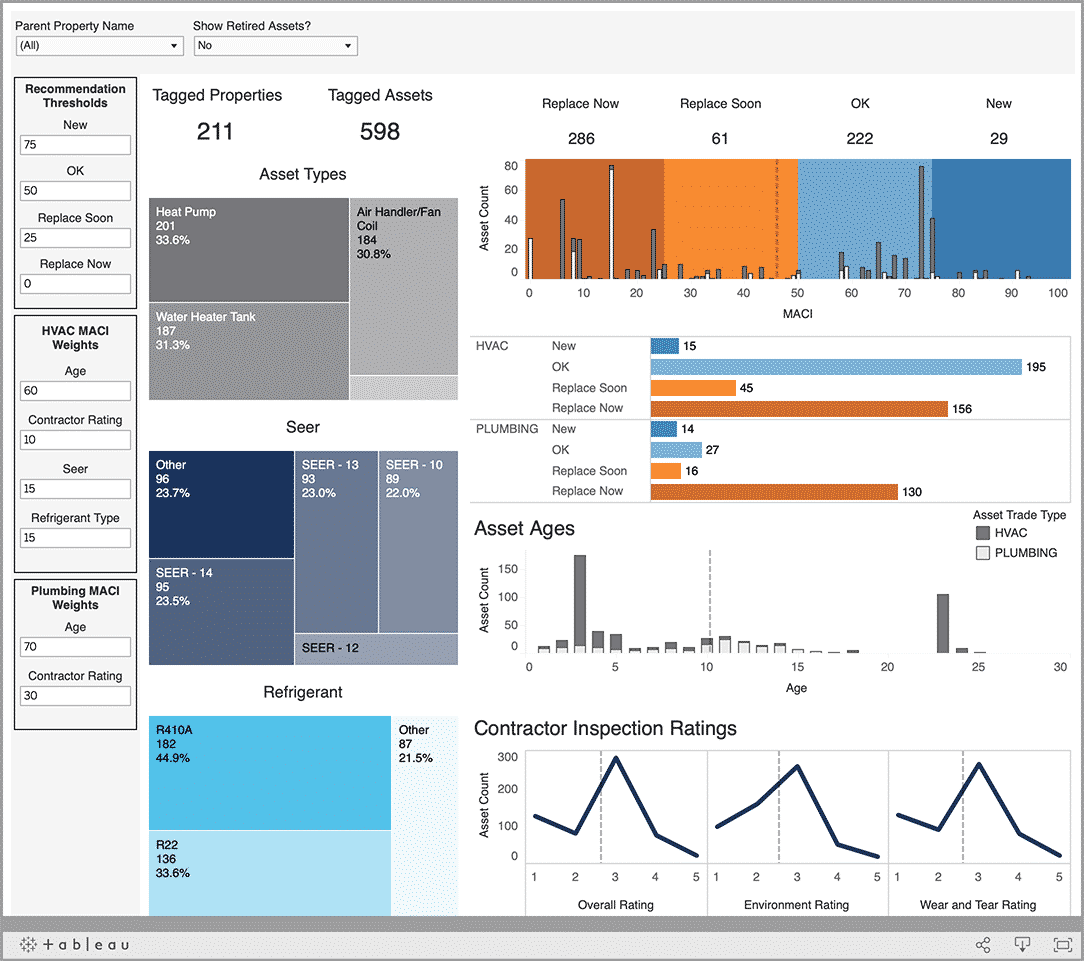This screenshot has width=1084, height=961.
Task: Select the HVAC OK bar showing 195
Action: [835, 367]
